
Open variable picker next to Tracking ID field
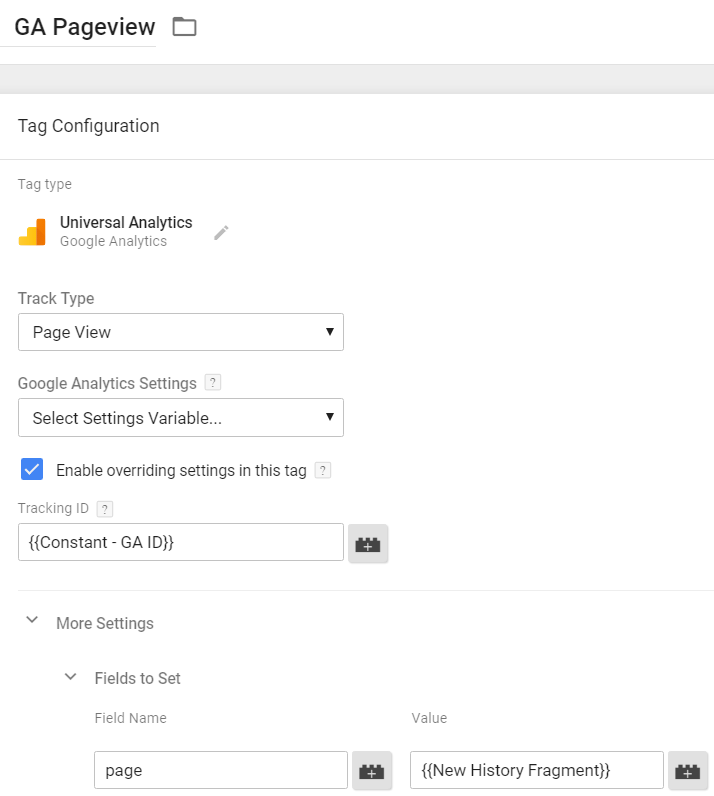point(368,545)
